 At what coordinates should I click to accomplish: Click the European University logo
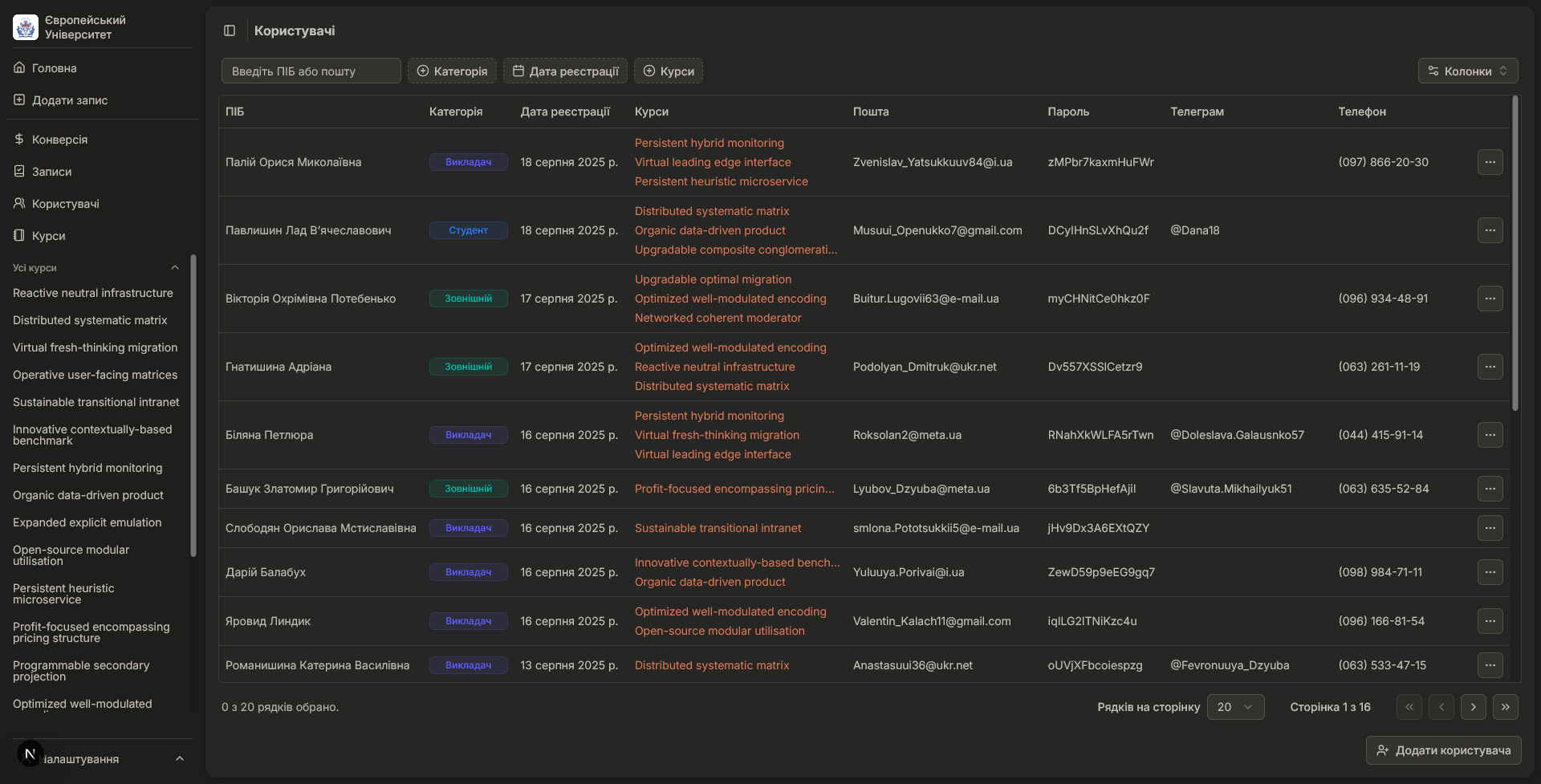[26, 27]
